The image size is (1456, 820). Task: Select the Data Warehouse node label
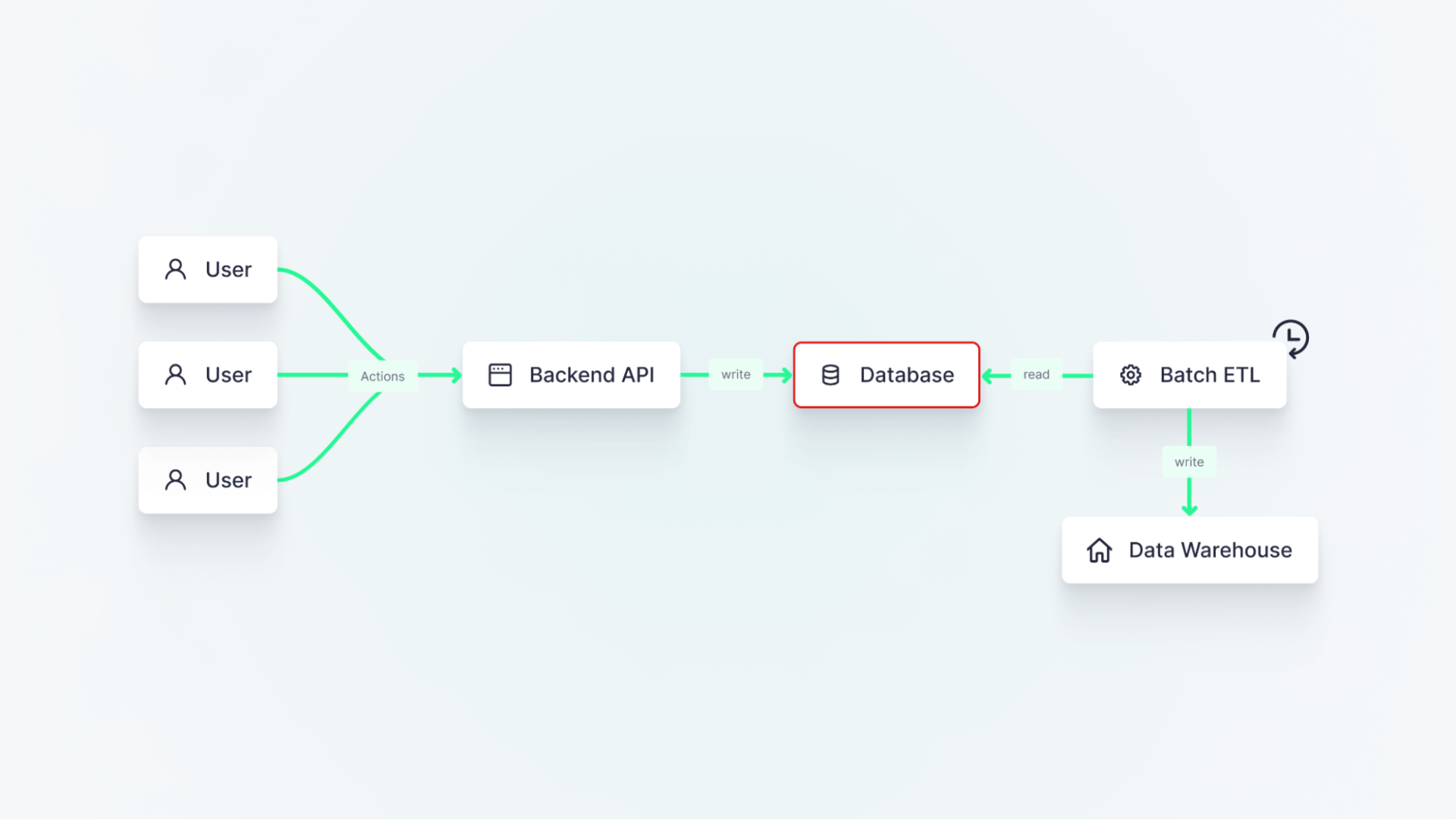pyautogui.click(x=1210, y=550)
